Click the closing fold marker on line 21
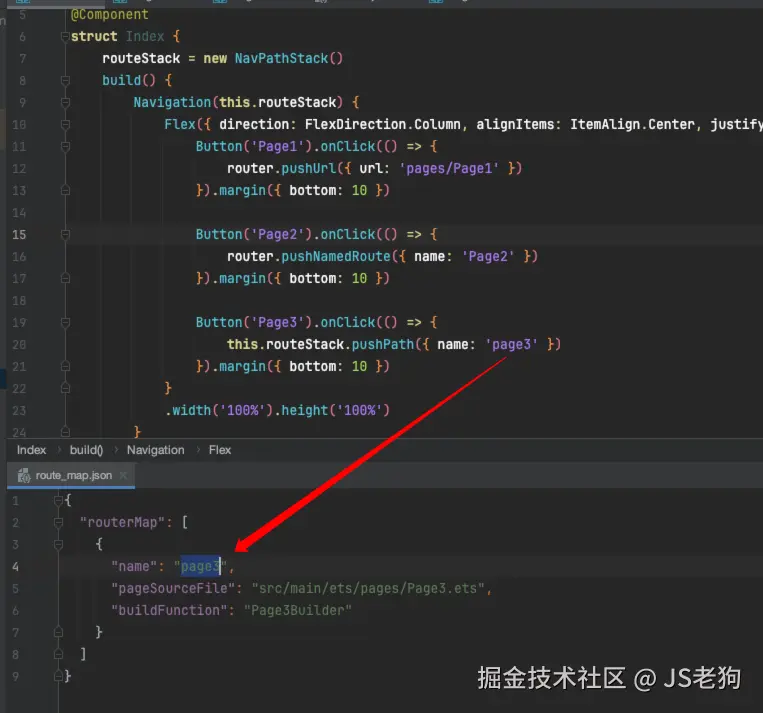The width and height of the screenshot is (763, 713). 65,366
